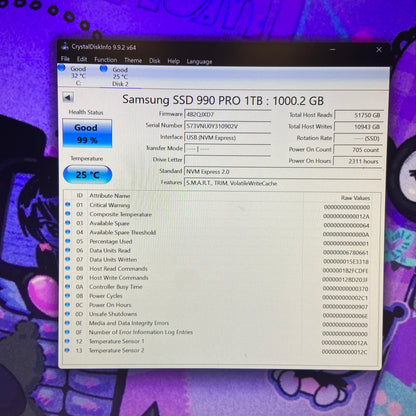416x416 pixels.
Task: Click the blue status dot for Power Cycles
Action: click(67, 295)
